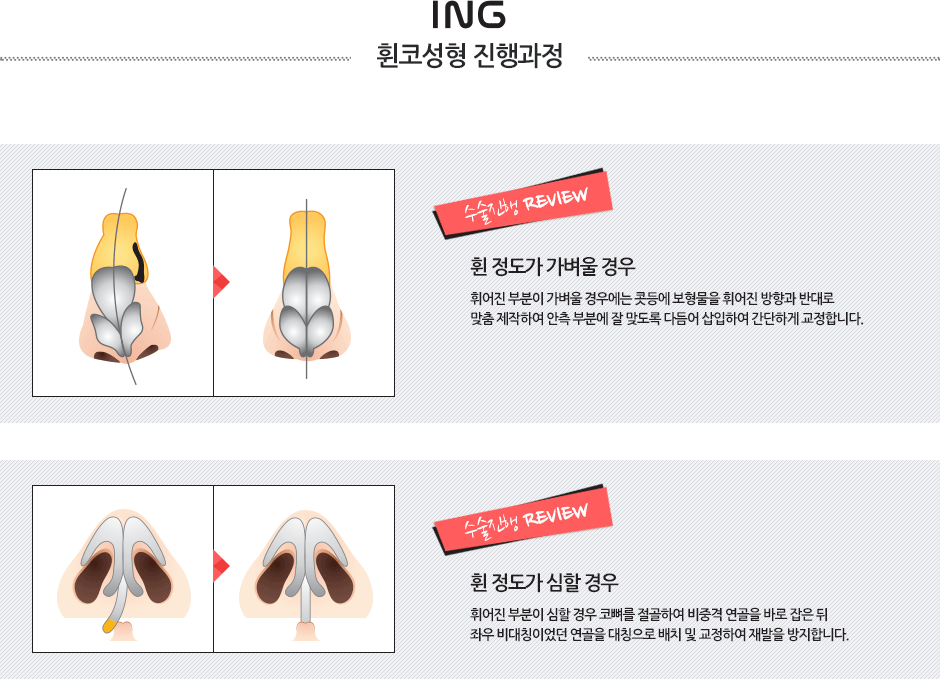Screen dimensions: 940x679
Task: Click the lower 수술진행 REVIEW red ribbon
Action: [x=523, y=520]
